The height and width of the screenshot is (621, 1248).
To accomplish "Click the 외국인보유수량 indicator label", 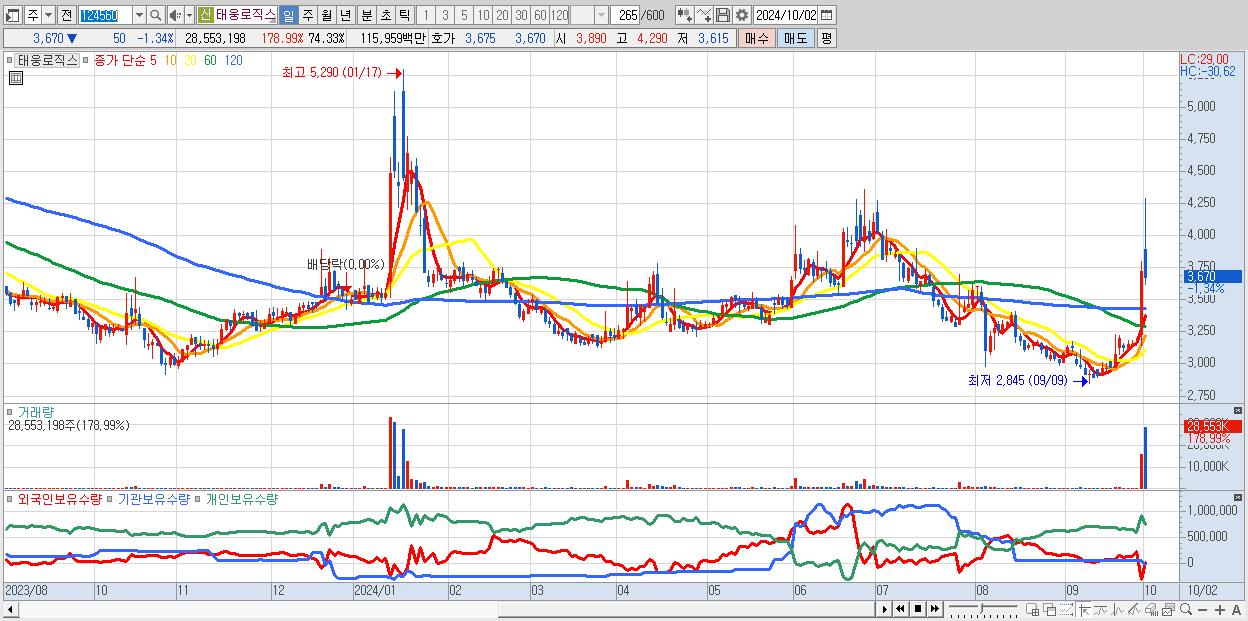I will tap(60, 498).
